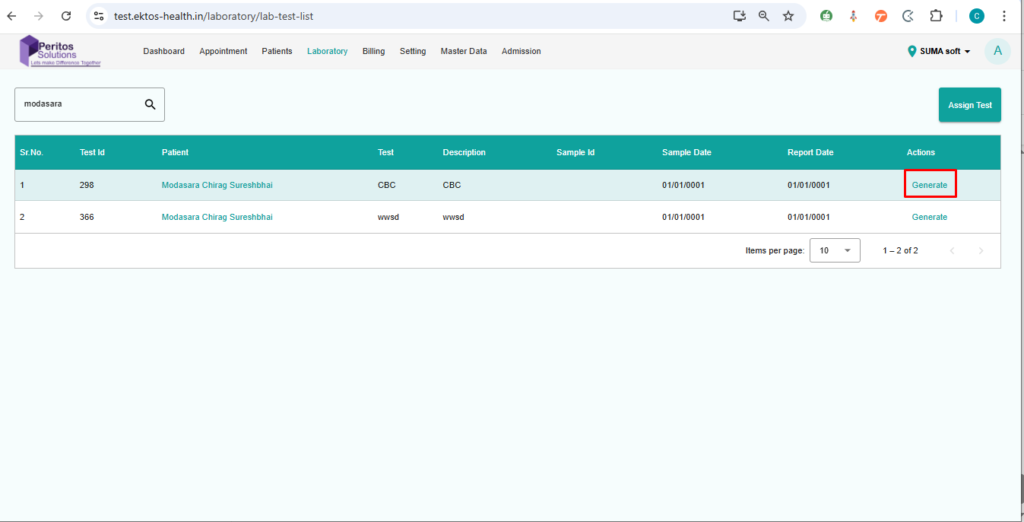1024x522 pixels.
Task: Click the Assign Test button
Action: [x=969, y=105]
